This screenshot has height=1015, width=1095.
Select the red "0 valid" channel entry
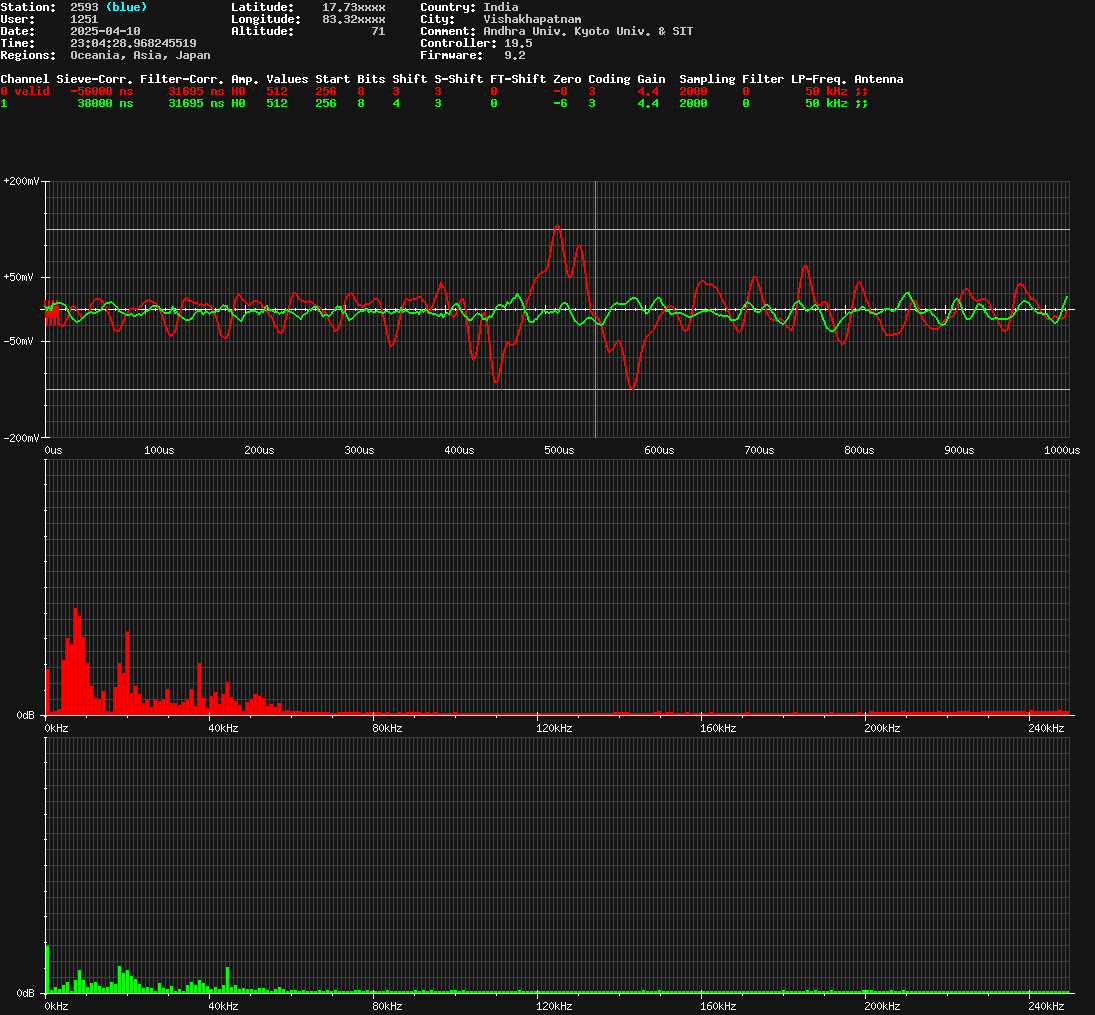[24, 91]
